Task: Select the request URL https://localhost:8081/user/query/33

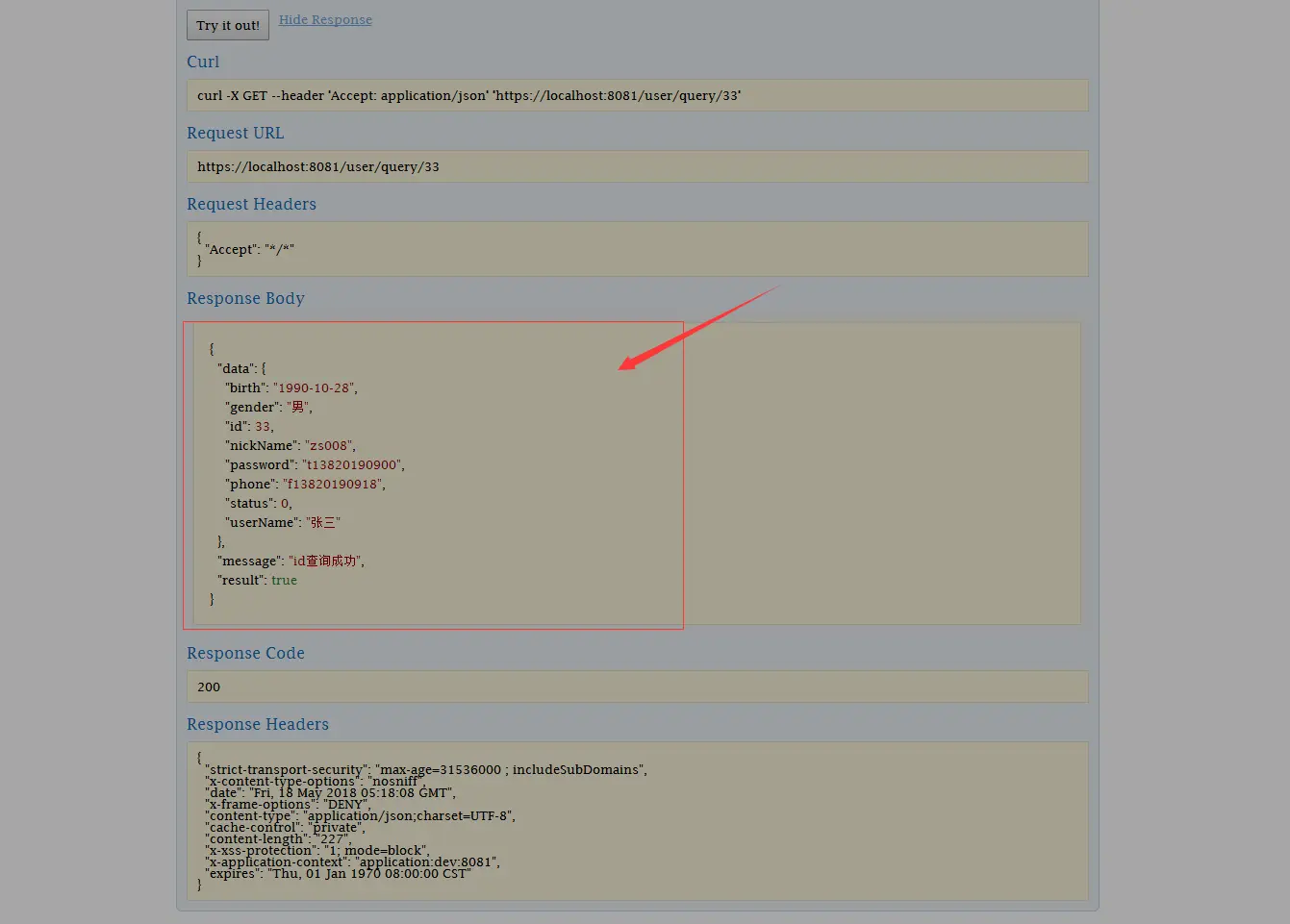Action: [318, 166]
